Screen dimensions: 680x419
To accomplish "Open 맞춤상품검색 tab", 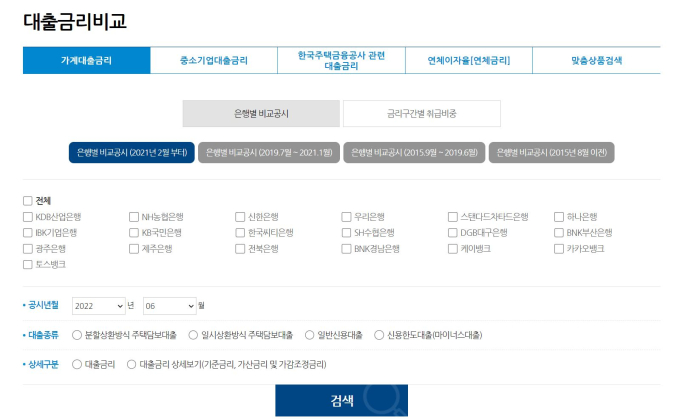I will pos(597,60).
